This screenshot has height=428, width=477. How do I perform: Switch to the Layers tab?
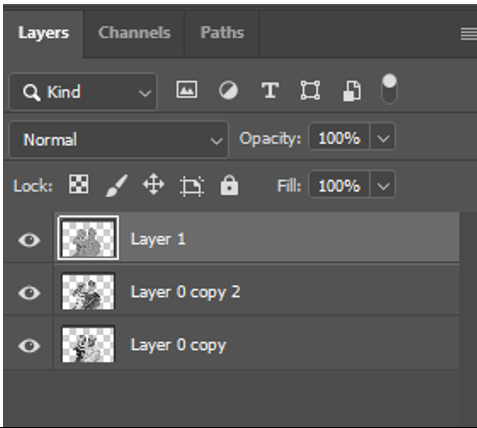tap(44, 33)
